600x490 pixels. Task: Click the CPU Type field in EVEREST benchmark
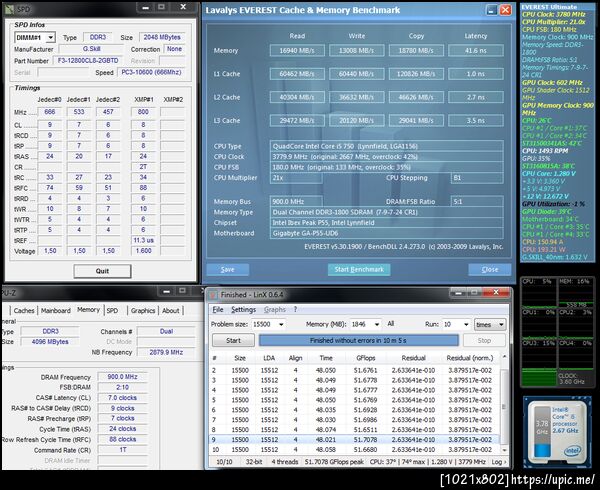click(386, 146)
